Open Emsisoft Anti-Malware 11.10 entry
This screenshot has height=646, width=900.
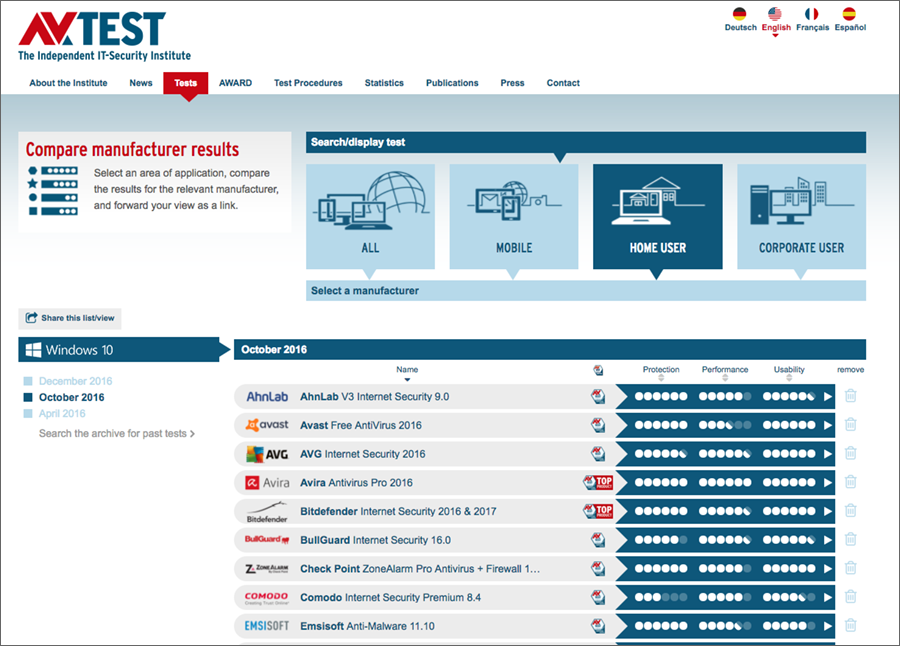pos(367,626)
